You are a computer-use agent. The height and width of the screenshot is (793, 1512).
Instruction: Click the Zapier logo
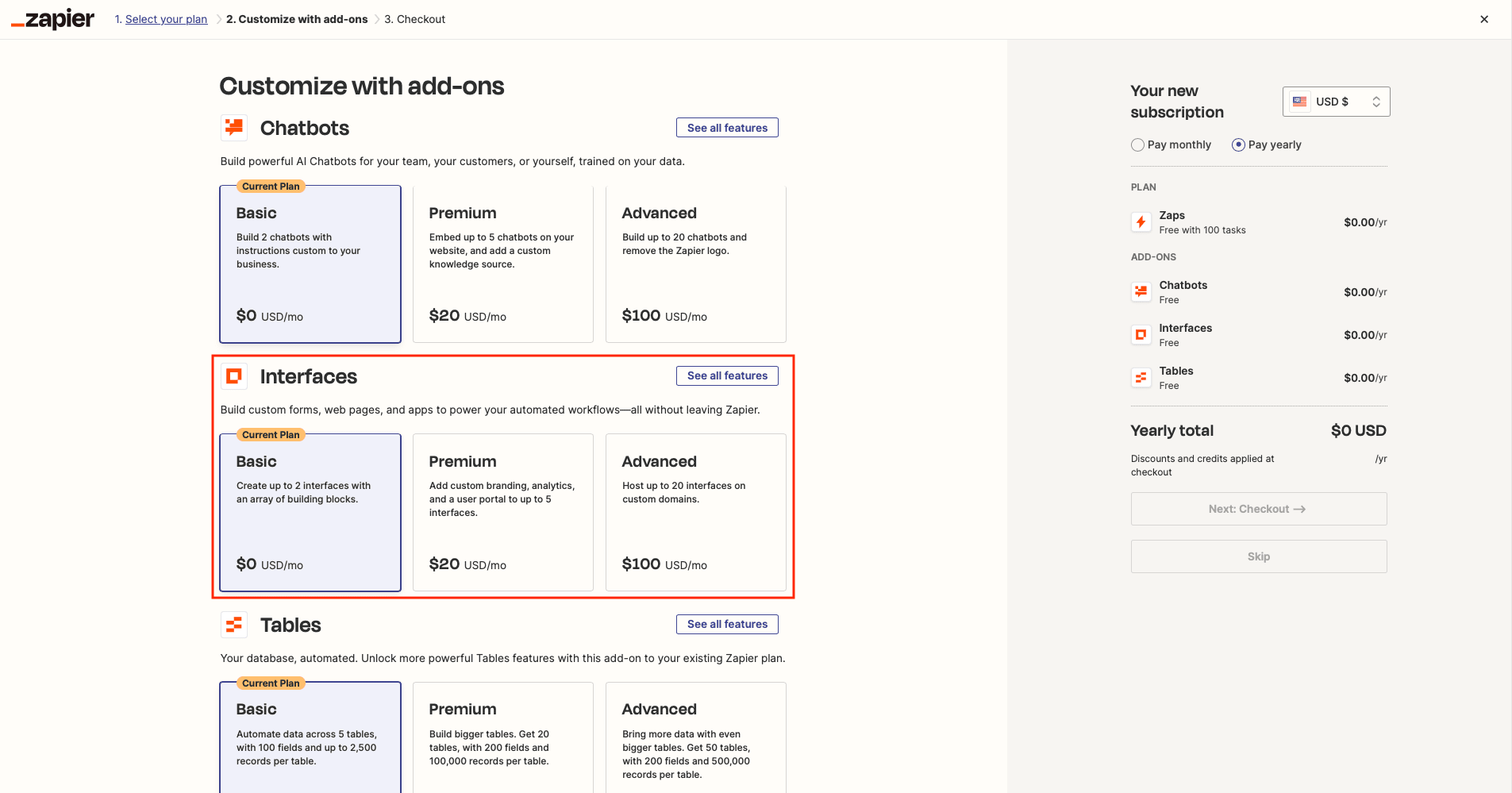coord(51,18)
